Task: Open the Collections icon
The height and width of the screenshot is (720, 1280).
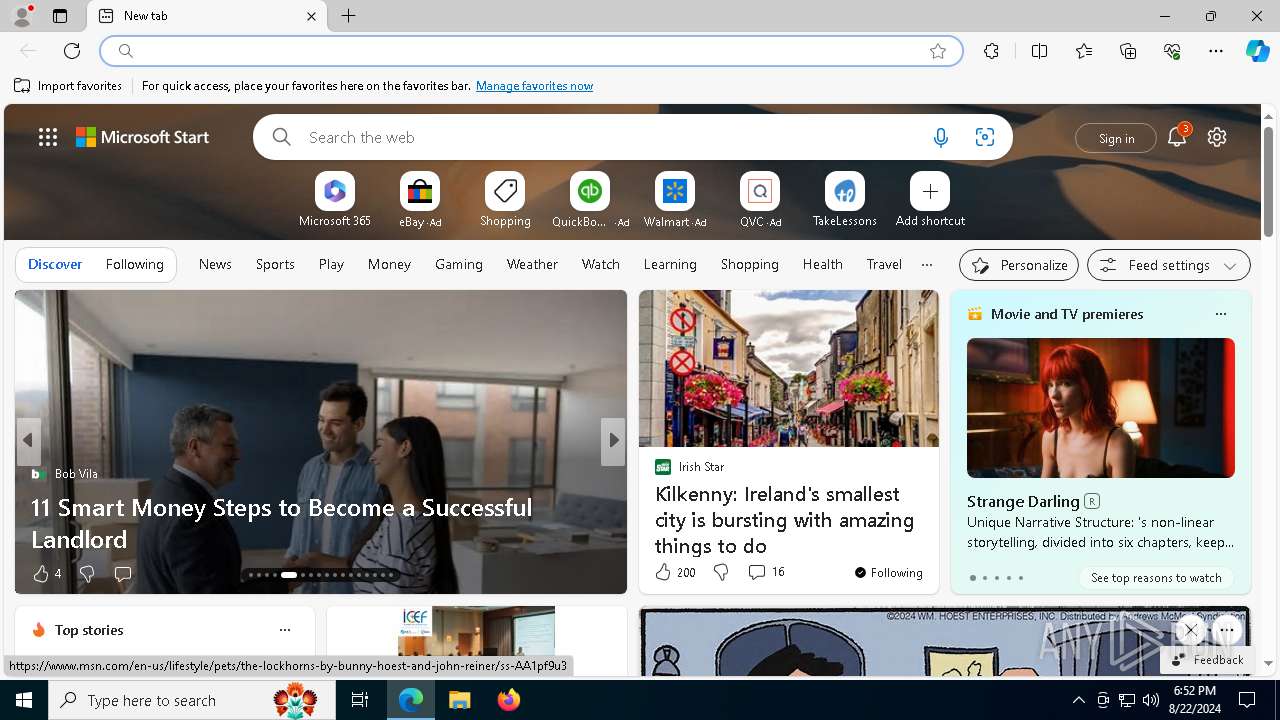Action: (x=1128, y=51)
